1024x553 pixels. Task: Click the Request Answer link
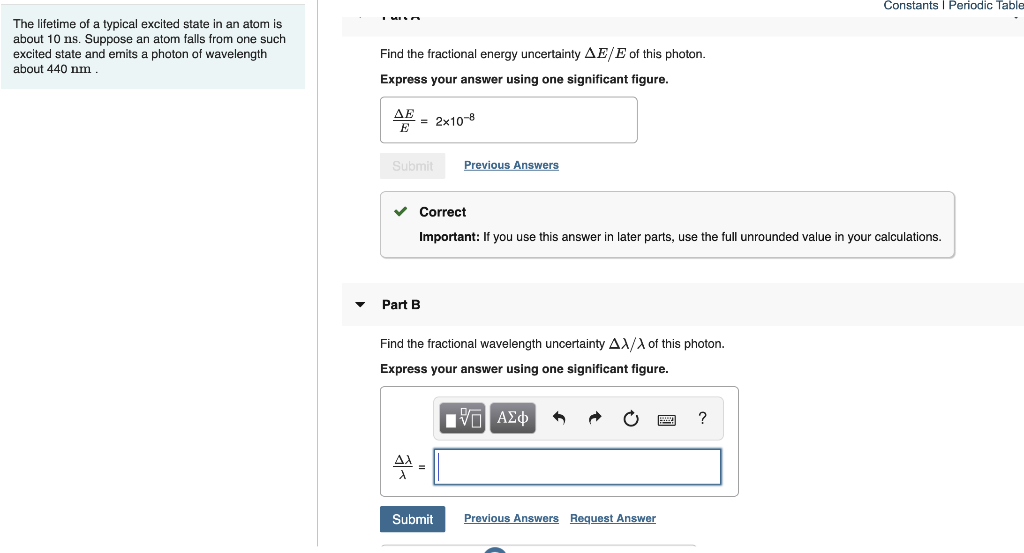612,518
